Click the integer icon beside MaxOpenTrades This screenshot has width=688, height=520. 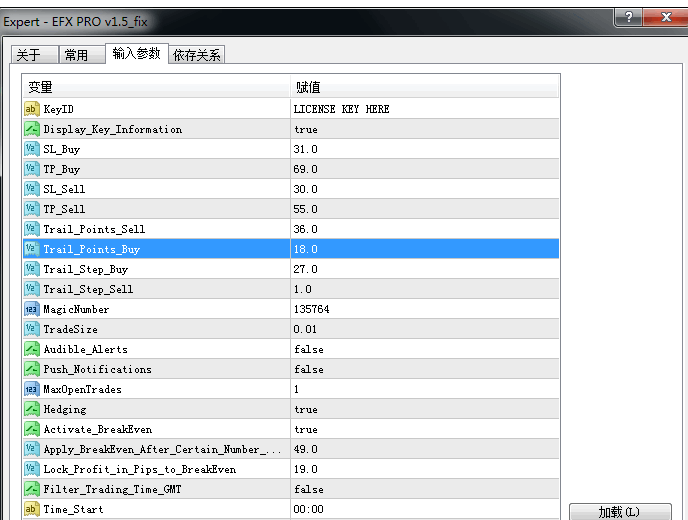(x=31, y=389)
